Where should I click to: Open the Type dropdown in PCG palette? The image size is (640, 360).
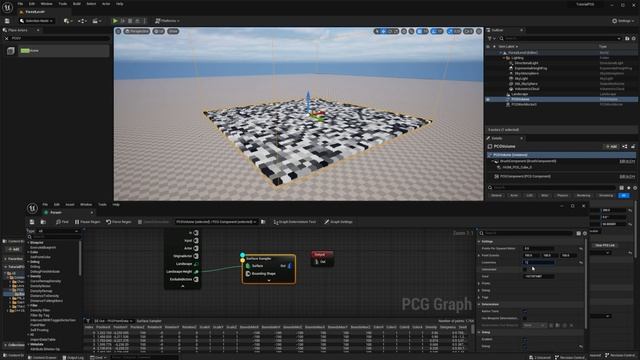[58, 231]
